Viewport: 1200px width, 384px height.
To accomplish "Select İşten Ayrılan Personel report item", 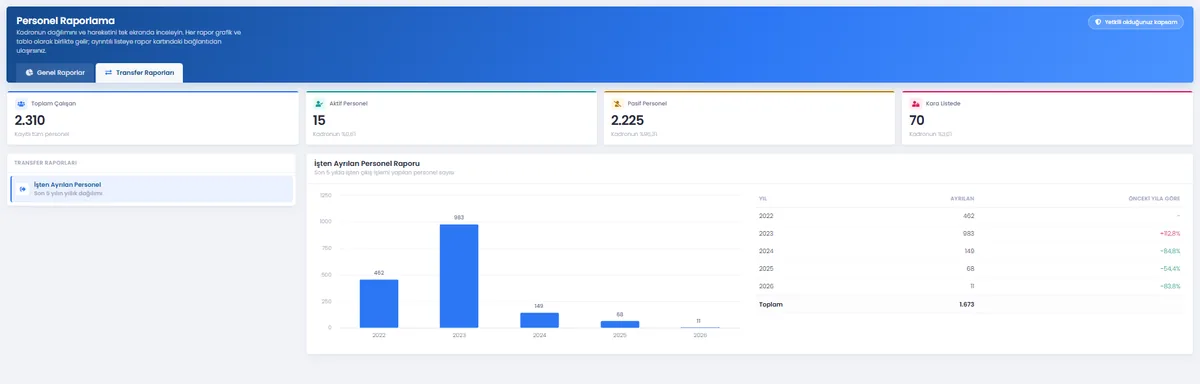I will (151, 188).
